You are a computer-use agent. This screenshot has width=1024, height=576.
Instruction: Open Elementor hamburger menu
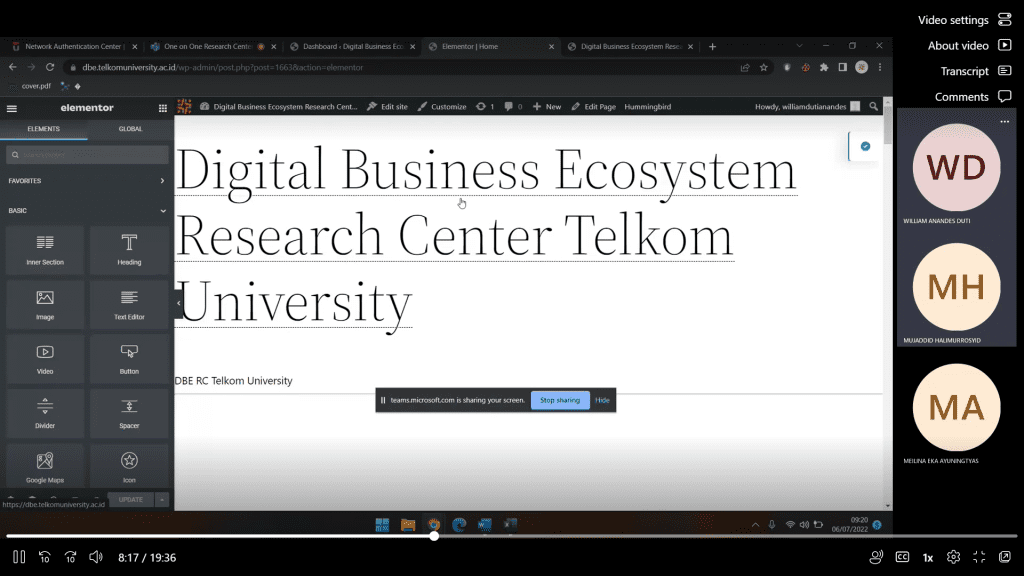pos(12,108)
